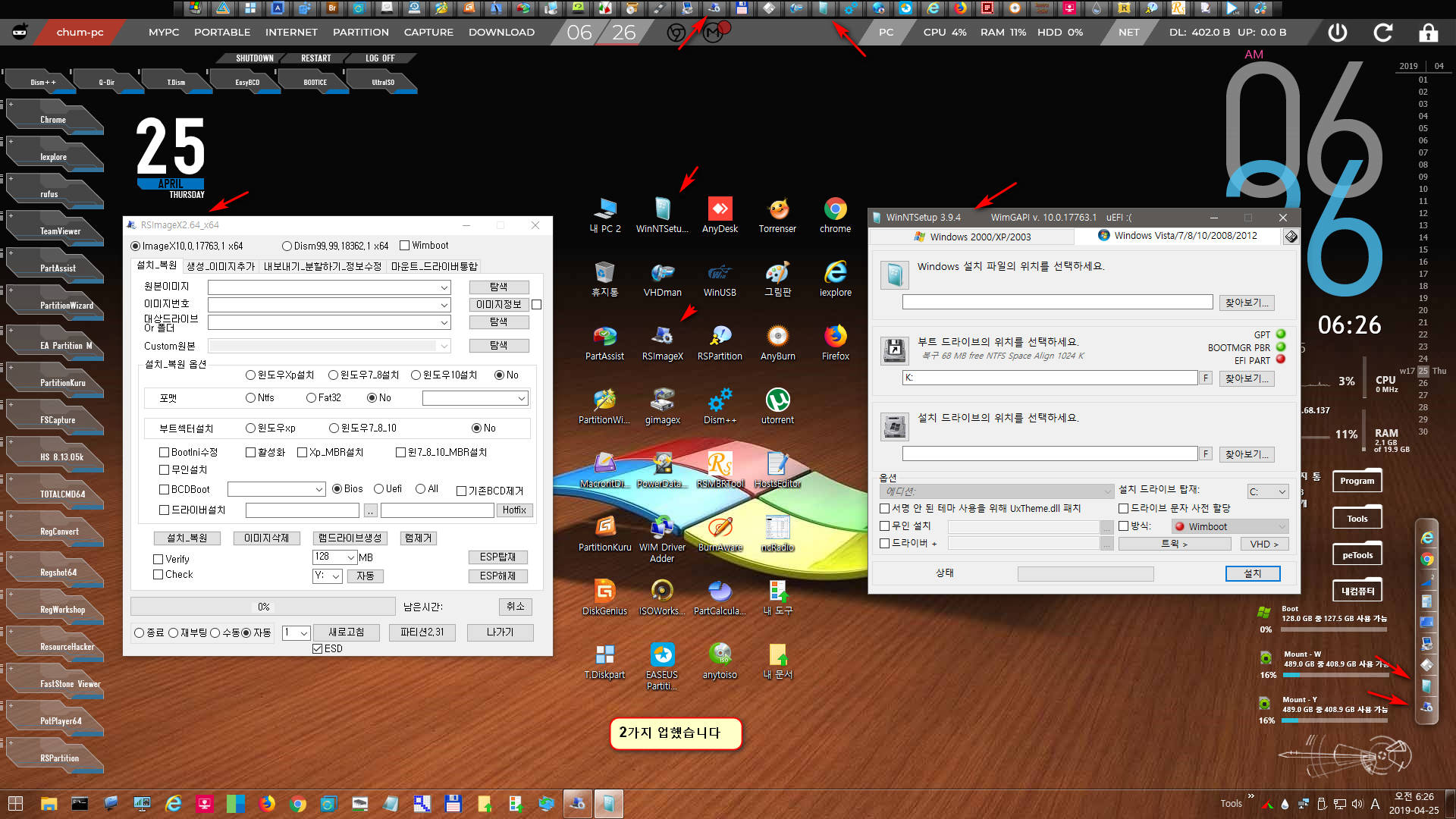The height and width of the screenshot is (819, 1456).
Task: Click the 램드라이브생성 button
Action: (350, 538)
